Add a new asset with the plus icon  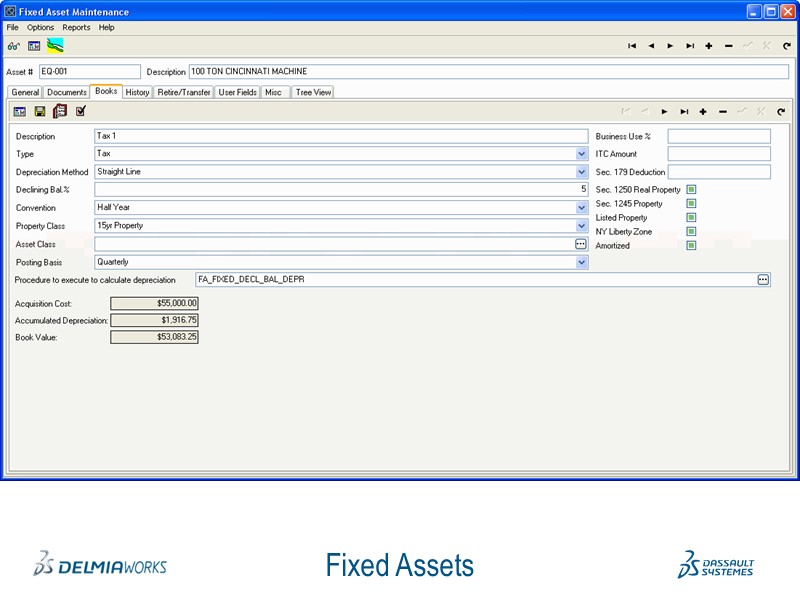click(x=708, y=45)
